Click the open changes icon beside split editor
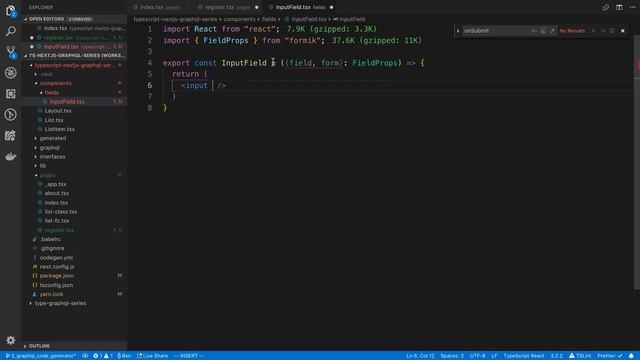 click(605, 7)
